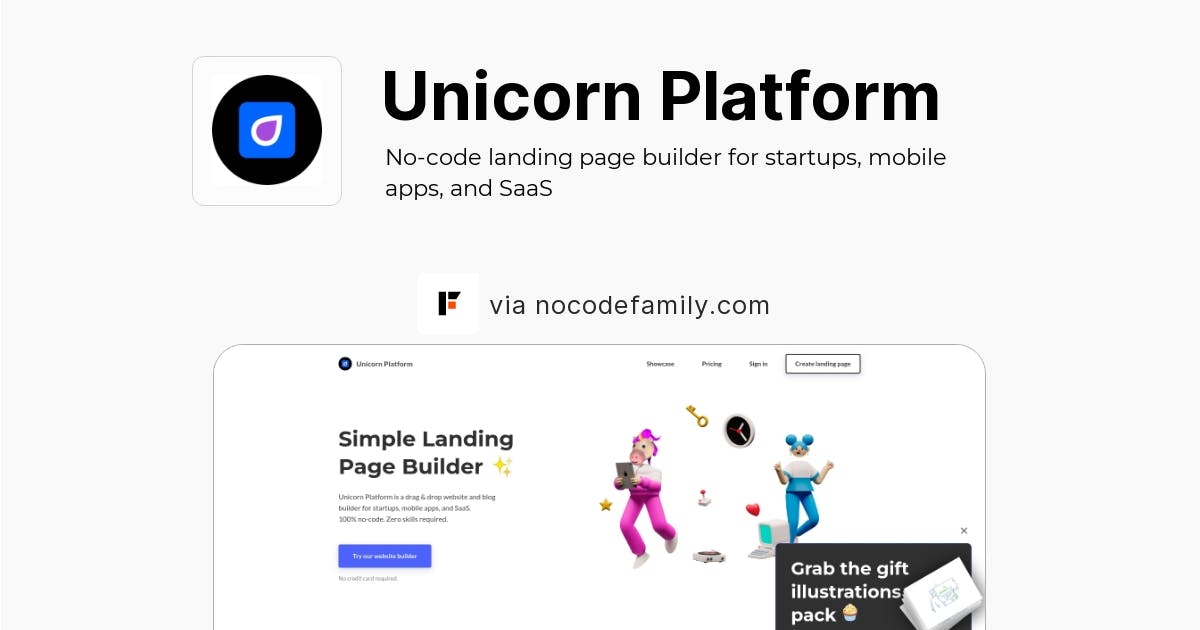Click the Create landing page button
The width and height of the screenshot is (1200, 630).
823,364
